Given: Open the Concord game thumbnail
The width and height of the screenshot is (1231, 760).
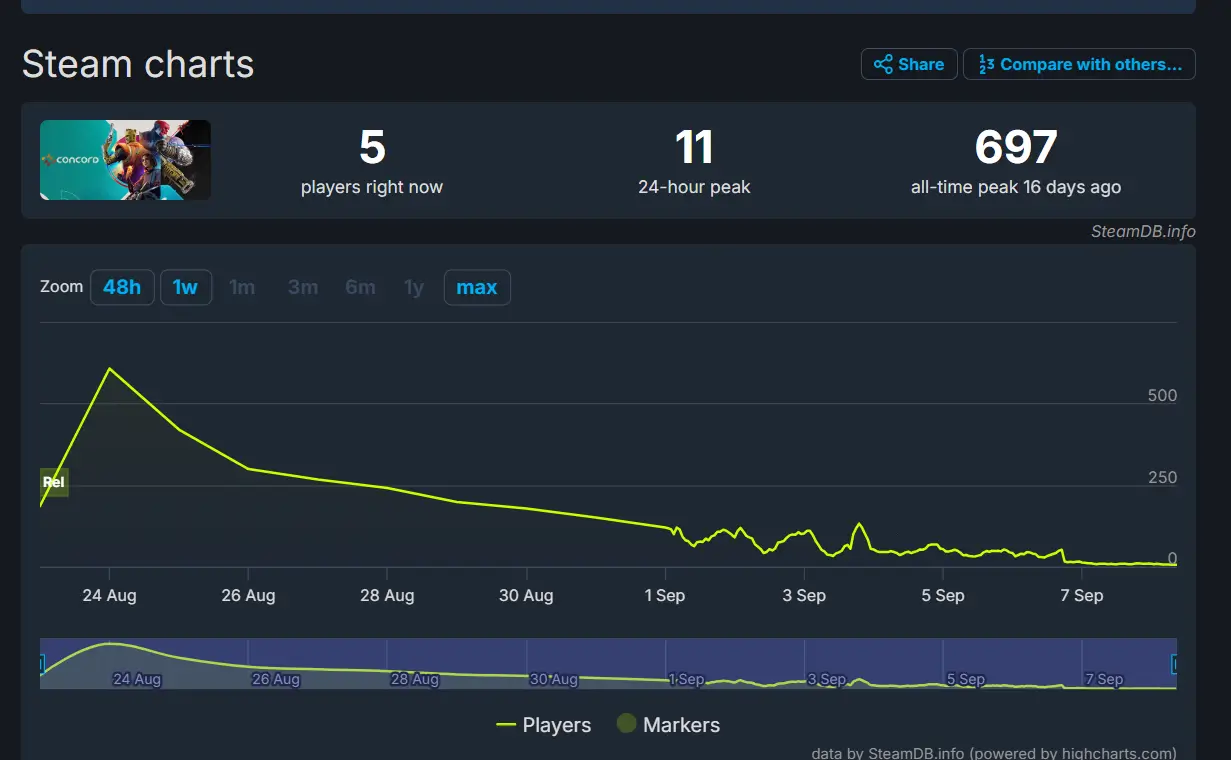Looking at the screenshot, I should (125, 160).
